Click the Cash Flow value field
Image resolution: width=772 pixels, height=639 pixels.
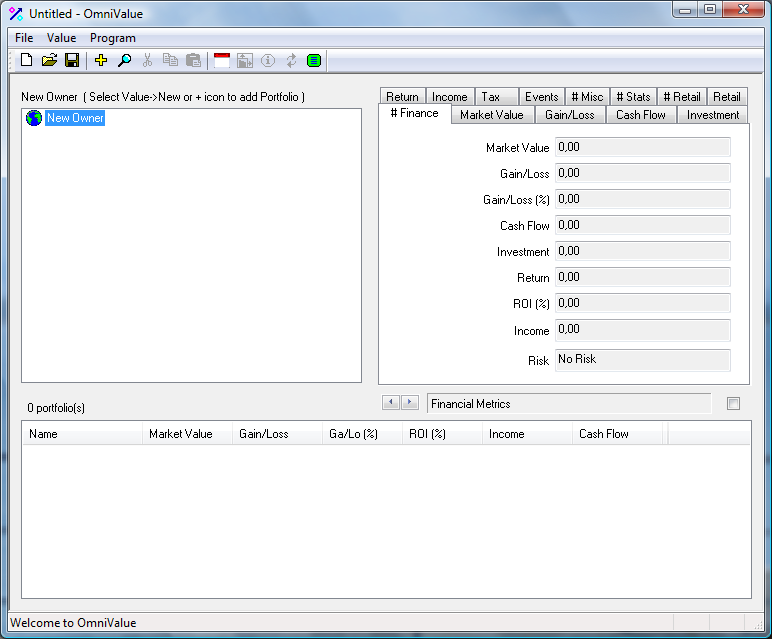643,225
